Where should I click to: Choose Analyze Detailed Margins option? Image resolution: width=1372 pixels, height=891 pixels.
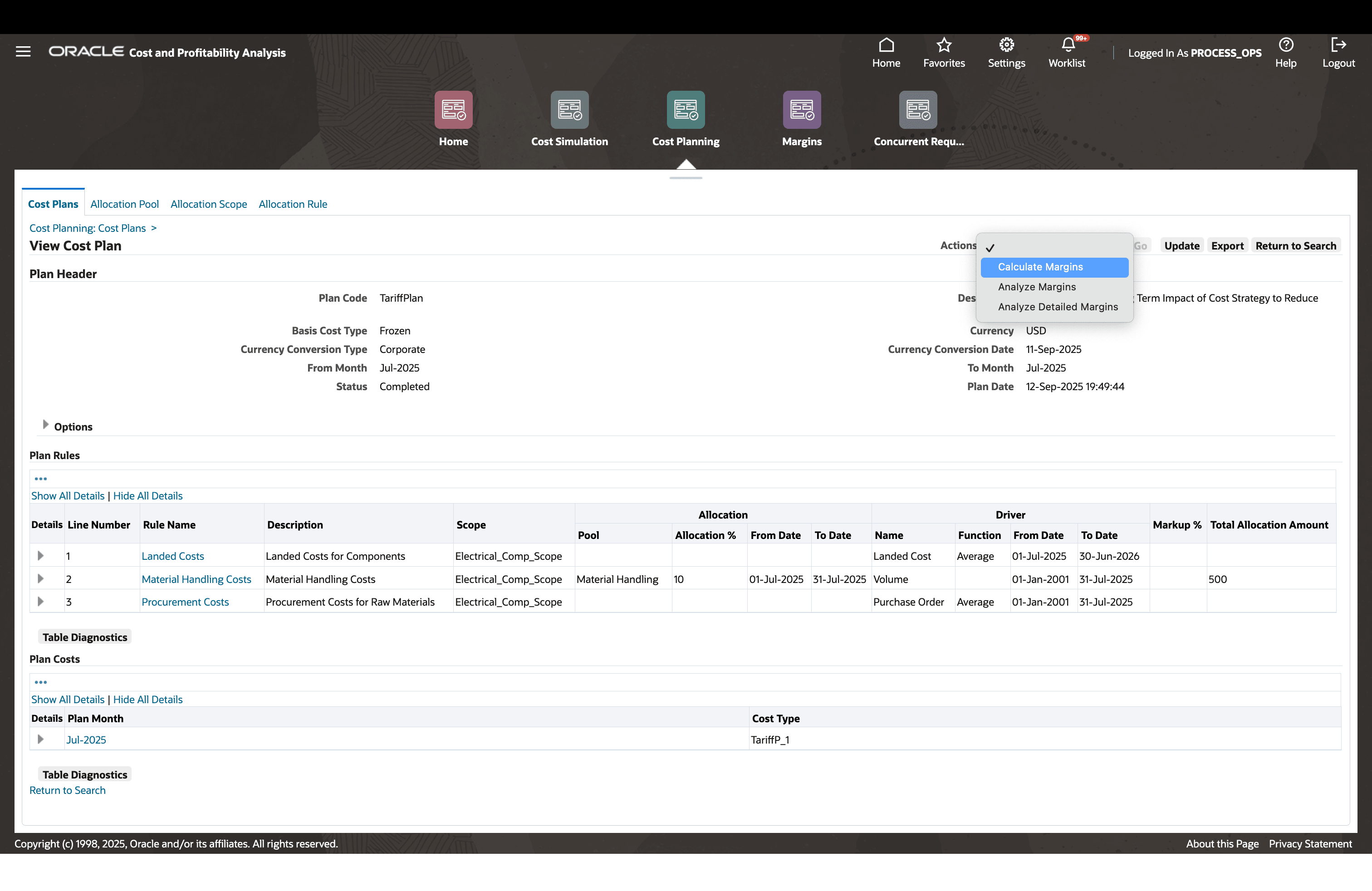pos(1057,307)
